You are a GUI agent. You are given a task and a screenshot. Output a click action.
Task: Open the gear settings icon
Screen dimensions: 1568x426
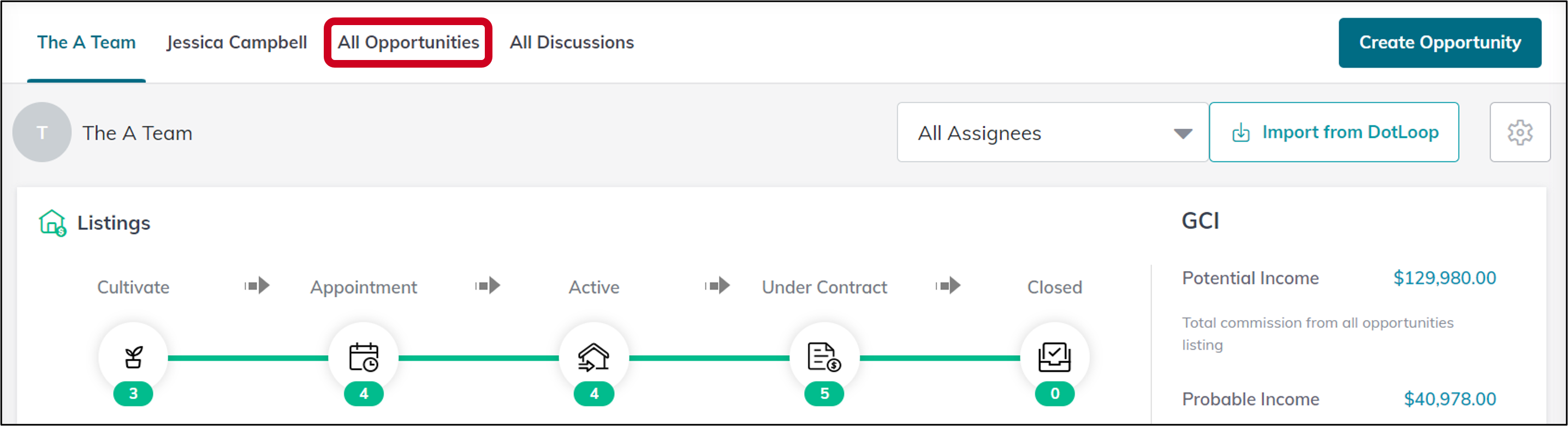(x=1519, y=133)
